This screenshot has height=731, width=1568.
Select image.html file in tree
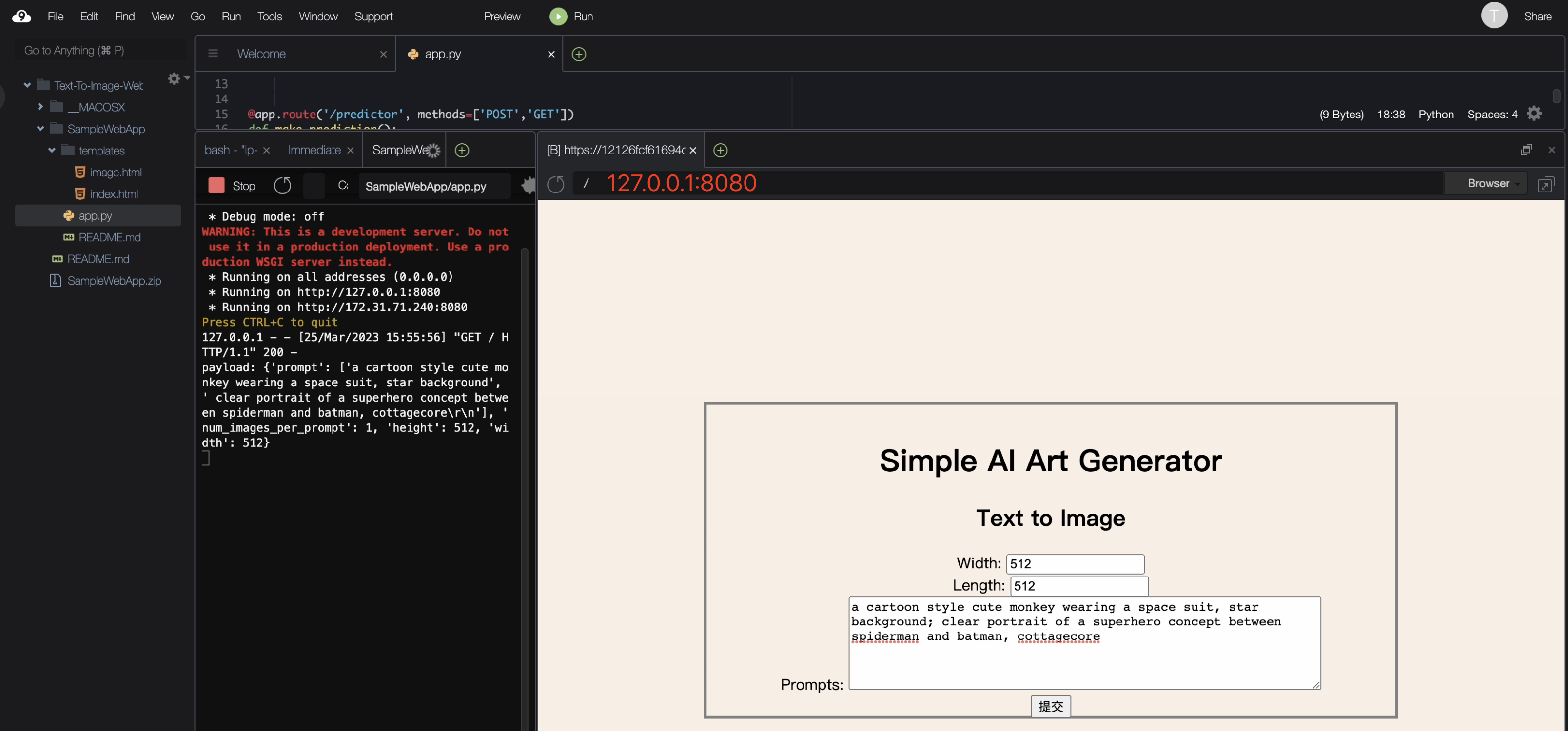pos(116,172)
